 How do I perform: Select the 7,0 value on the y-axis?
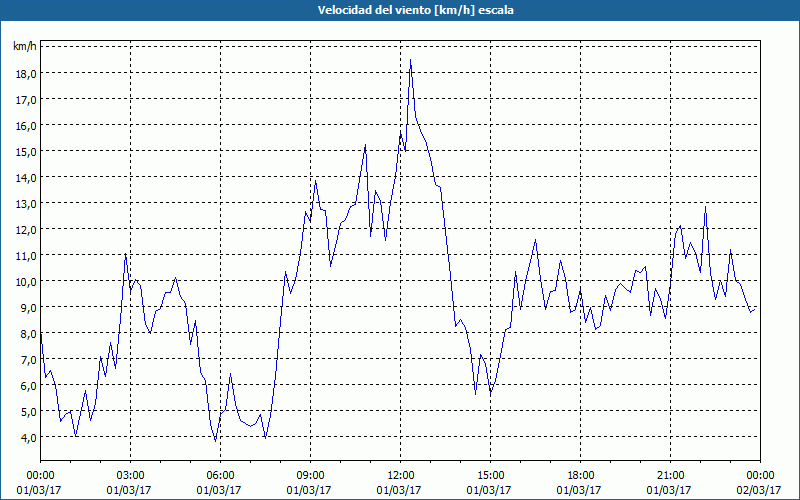click(29, 360)
